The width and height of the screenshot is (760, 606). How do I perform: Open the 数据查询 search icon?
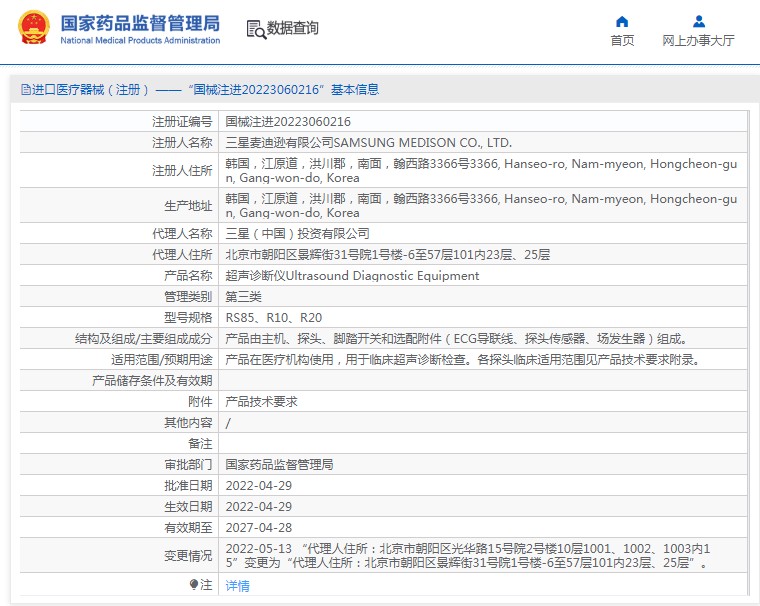tap(256, 29)
